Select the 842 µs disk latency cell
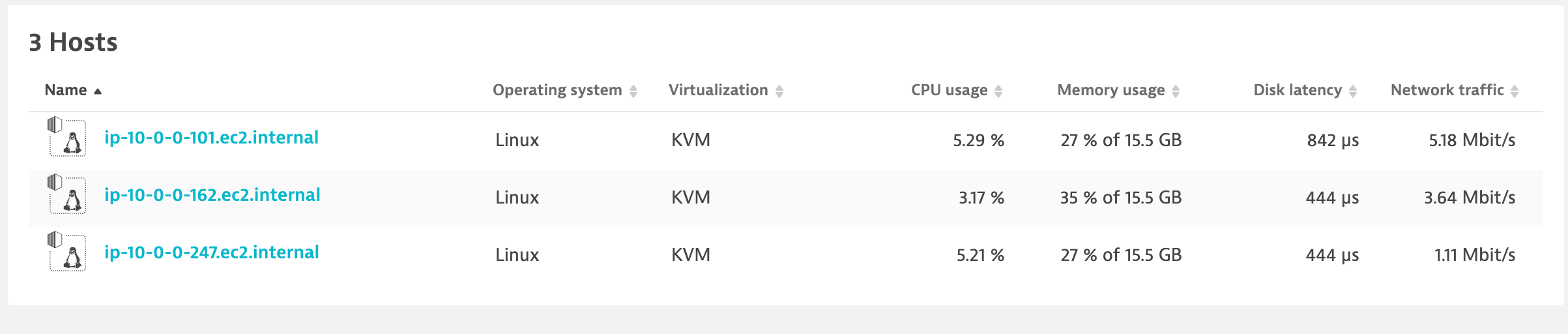Screen dimensions: 1568x334 (1333, 140)
